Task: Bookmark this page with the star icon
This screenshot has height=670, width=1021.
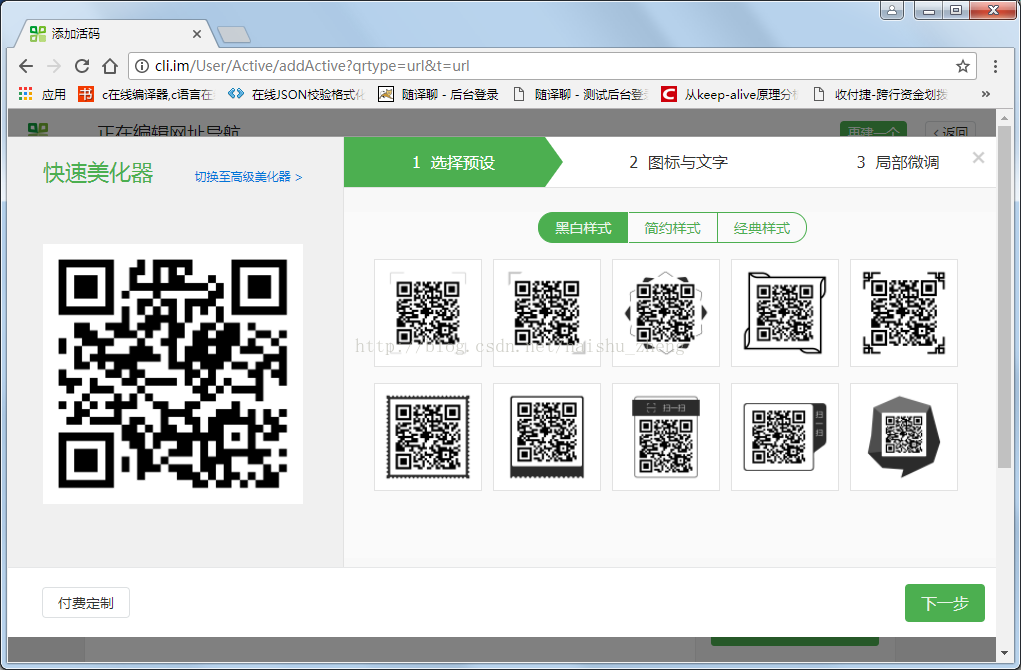Action: click(962, 66)
